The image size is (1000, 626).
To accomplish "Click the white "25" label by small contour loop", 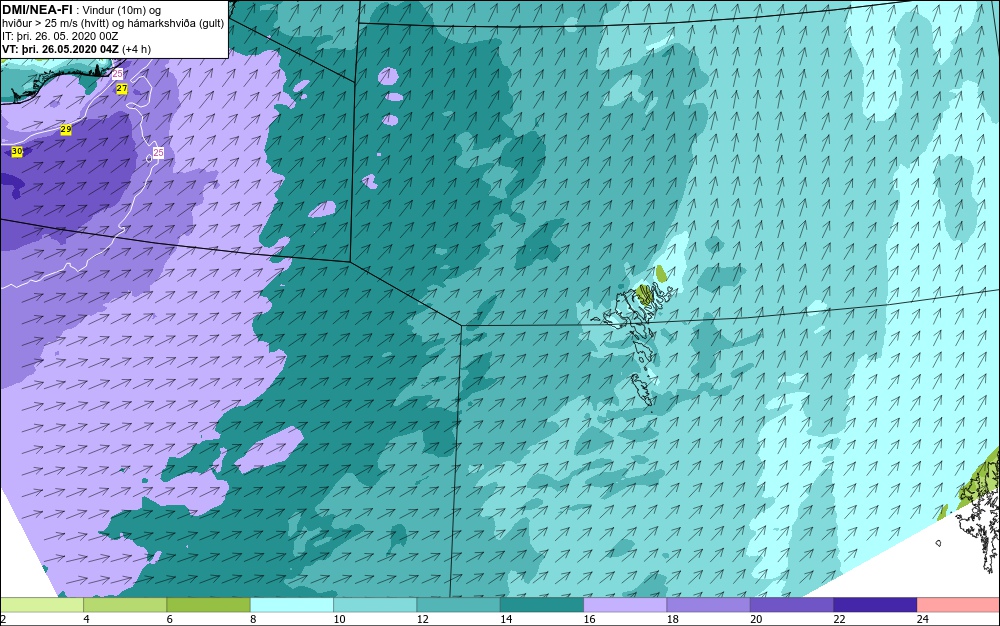I will pyautogui.click(x=159, y=153).
